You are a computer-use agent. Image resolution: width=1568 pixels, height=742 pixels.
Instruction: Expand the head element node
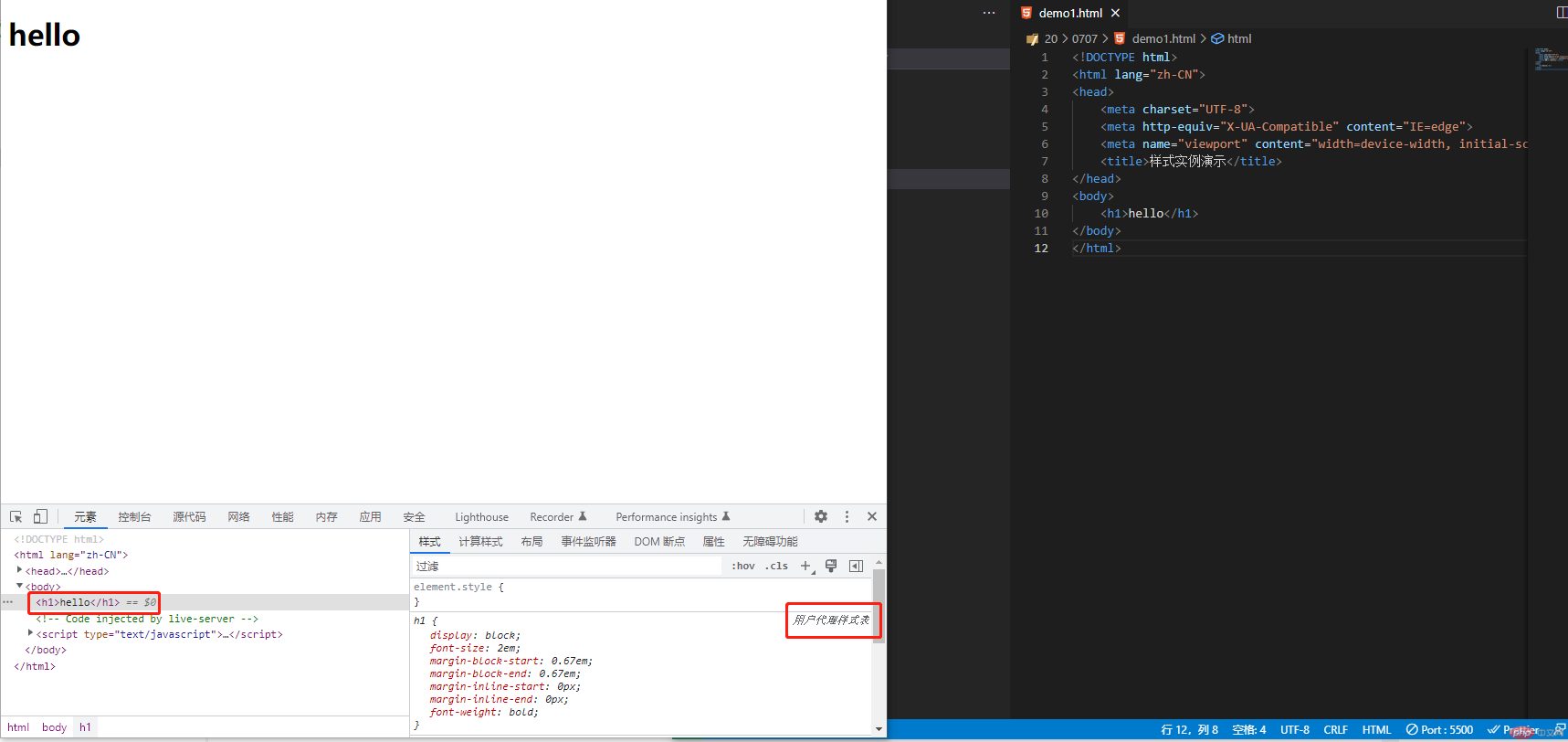(19, 570)
